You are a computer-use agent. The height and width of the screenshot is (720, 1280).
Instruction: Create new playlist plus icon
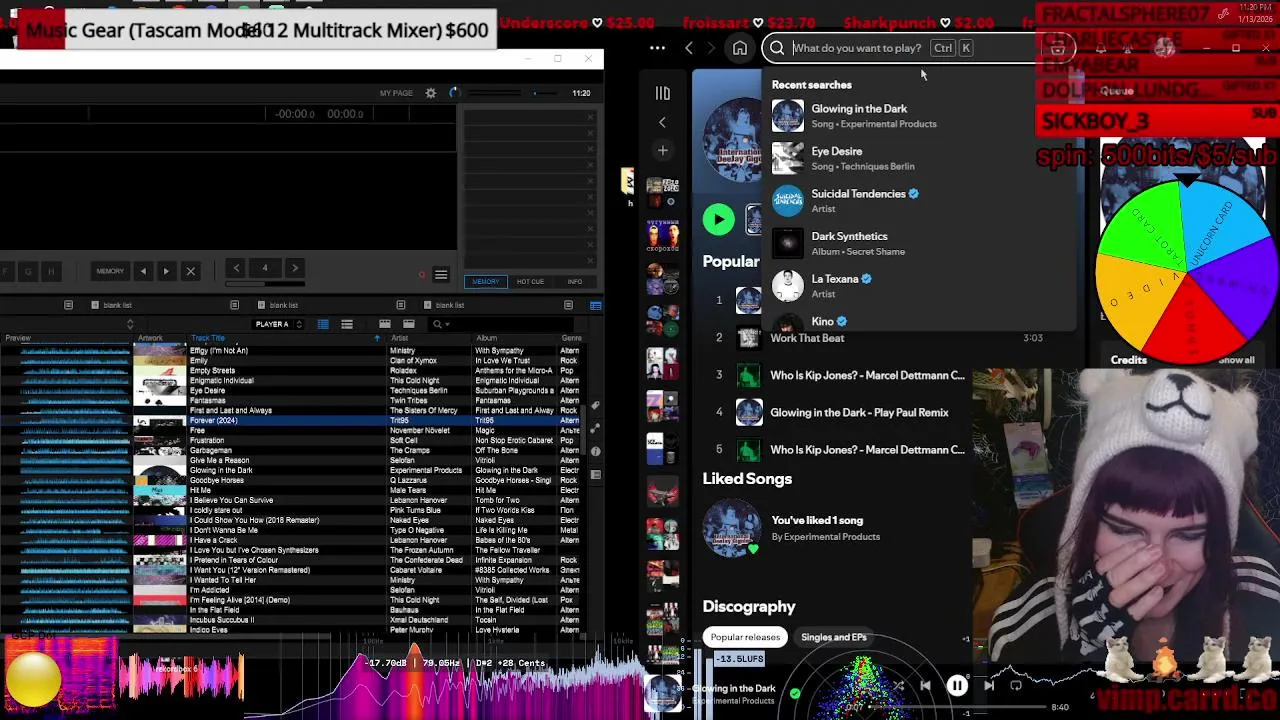662,150
